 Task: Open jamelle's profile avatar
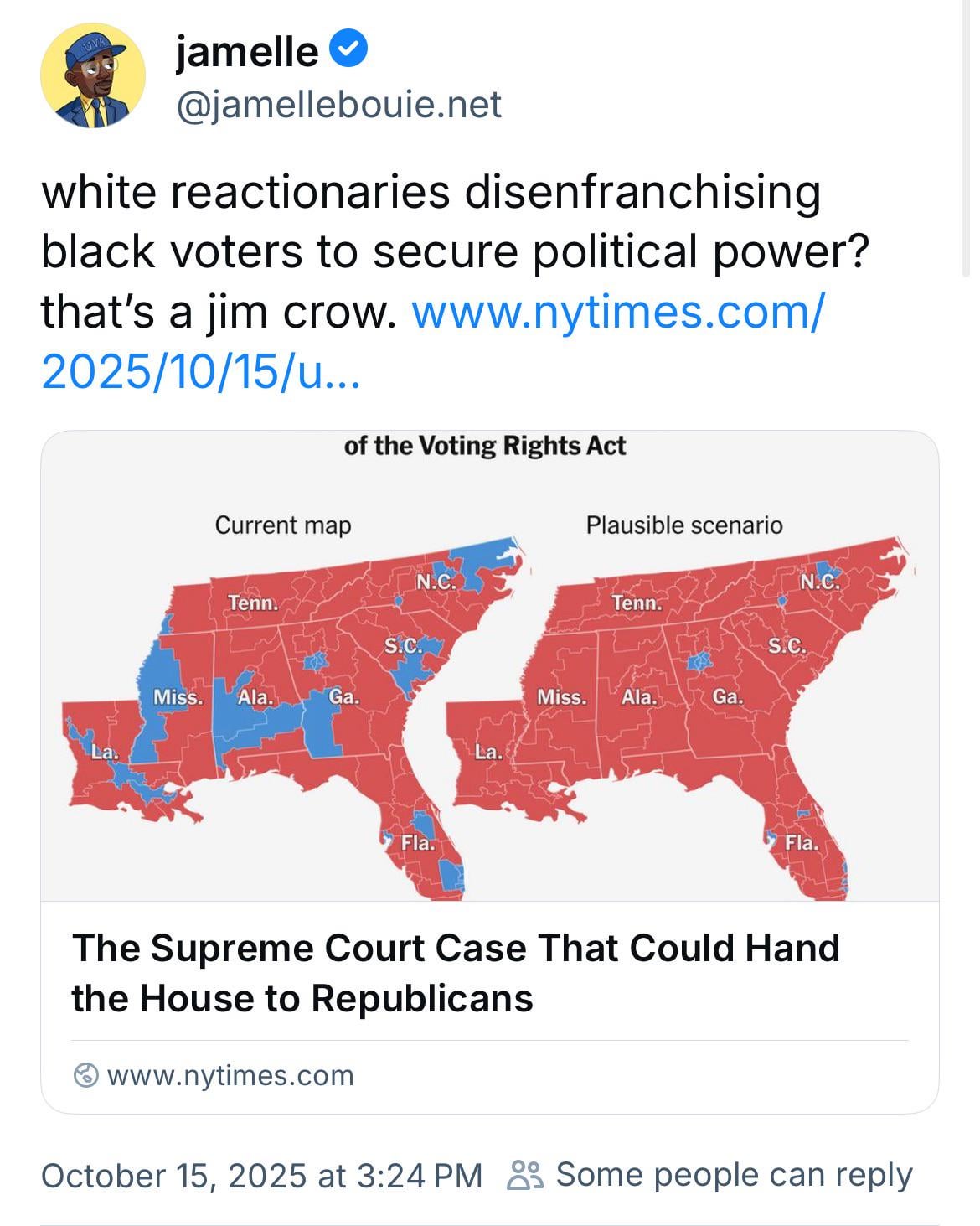point(92,75)
